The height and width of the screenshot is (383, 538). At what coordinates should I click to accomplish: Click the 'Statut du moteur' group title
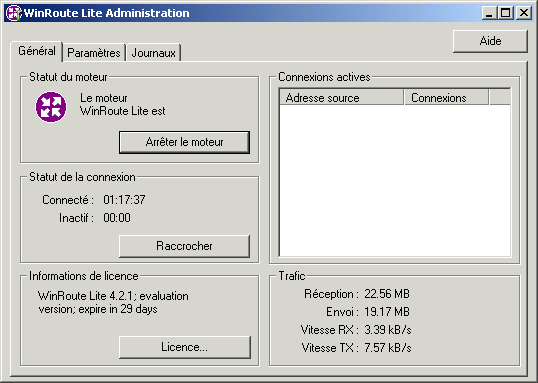coord(68,77)
